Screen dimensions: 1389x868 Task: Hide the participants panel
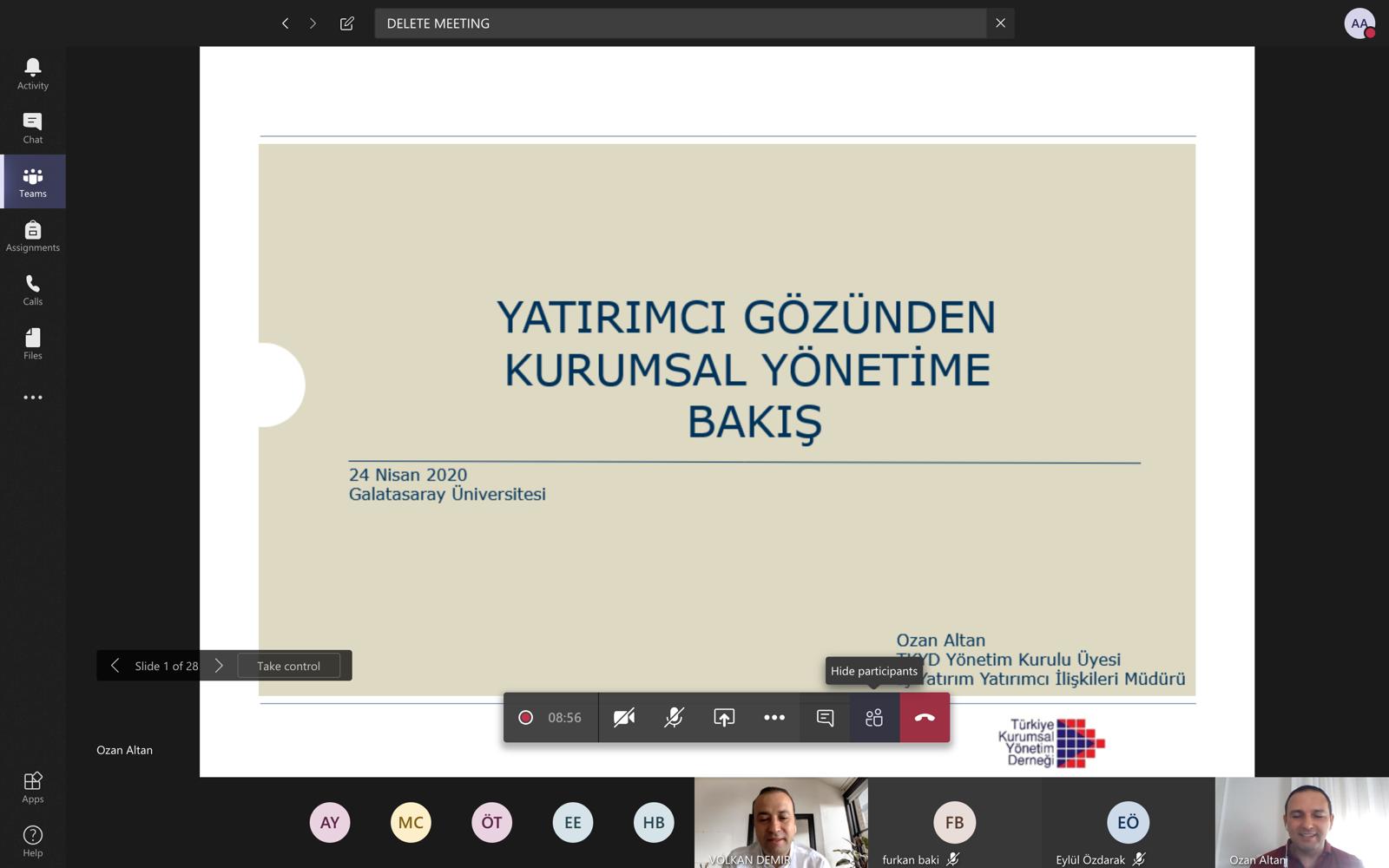[874, 718]
